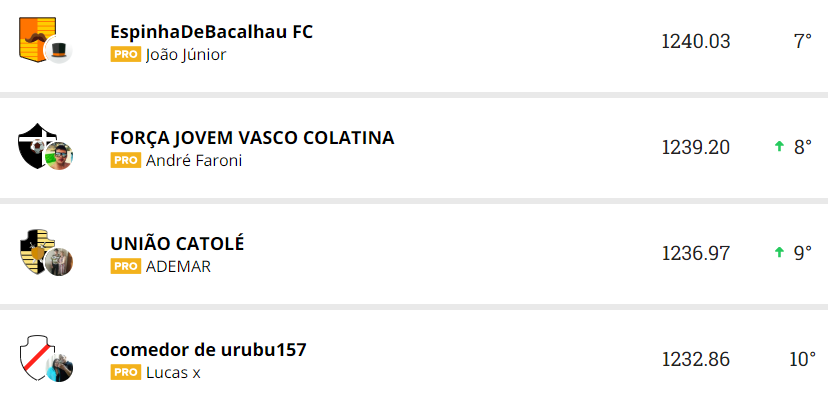Click green up arrow next to 9°
This screenshot has height=405, width=828.
coord(779,253)
